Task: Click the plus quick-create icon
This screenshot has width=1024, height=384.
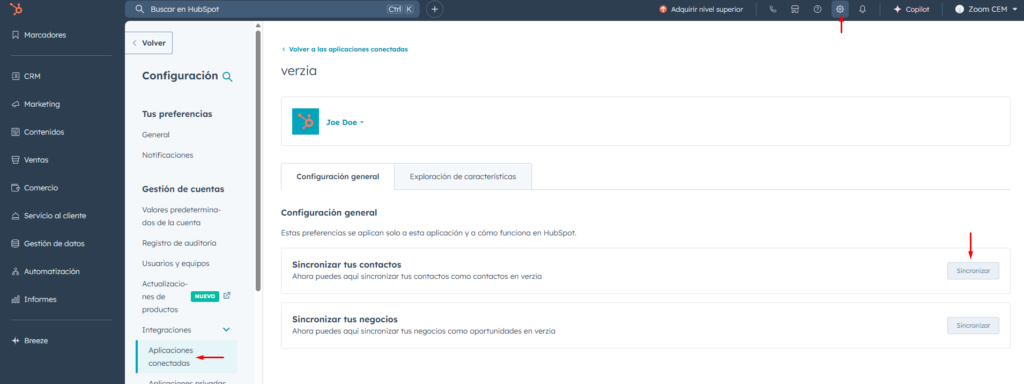Action: [x=435, y=9]
